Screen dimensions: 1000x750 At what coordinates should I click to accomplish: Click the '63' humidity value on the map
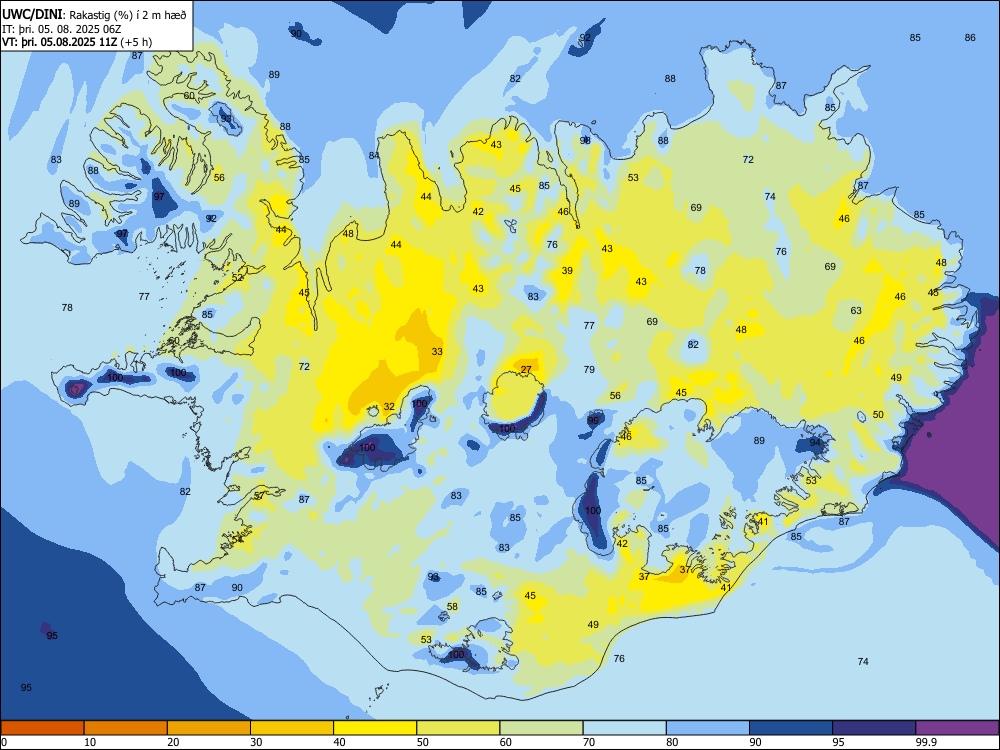click(x=856, y=311)
